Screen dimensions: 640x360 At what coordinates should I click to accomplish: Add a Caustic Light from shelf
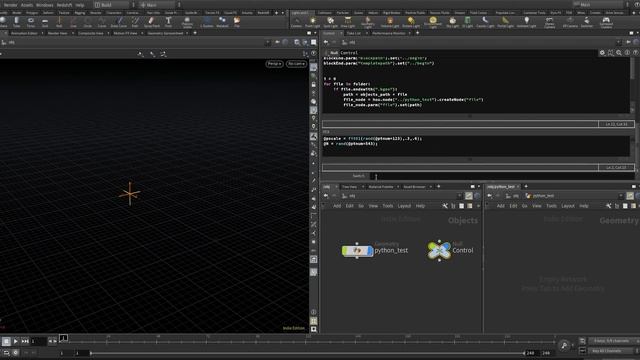pyautogui.click(x=485, y=22)
